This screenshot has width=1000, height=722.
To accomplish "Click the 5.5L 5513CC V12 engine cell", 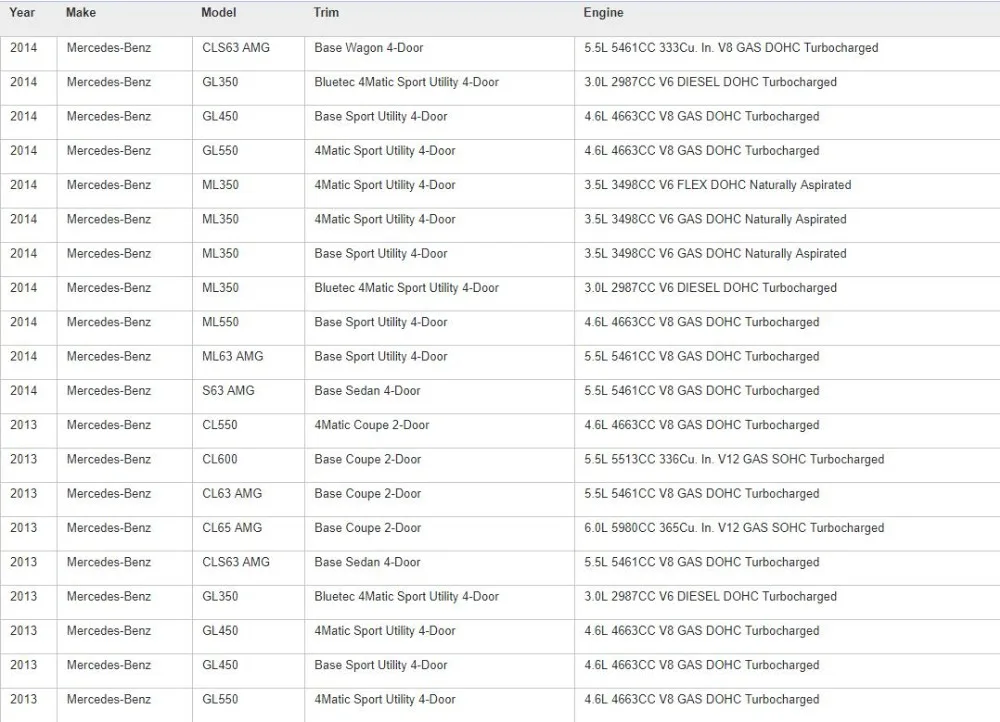I will [x=787, y=465].
